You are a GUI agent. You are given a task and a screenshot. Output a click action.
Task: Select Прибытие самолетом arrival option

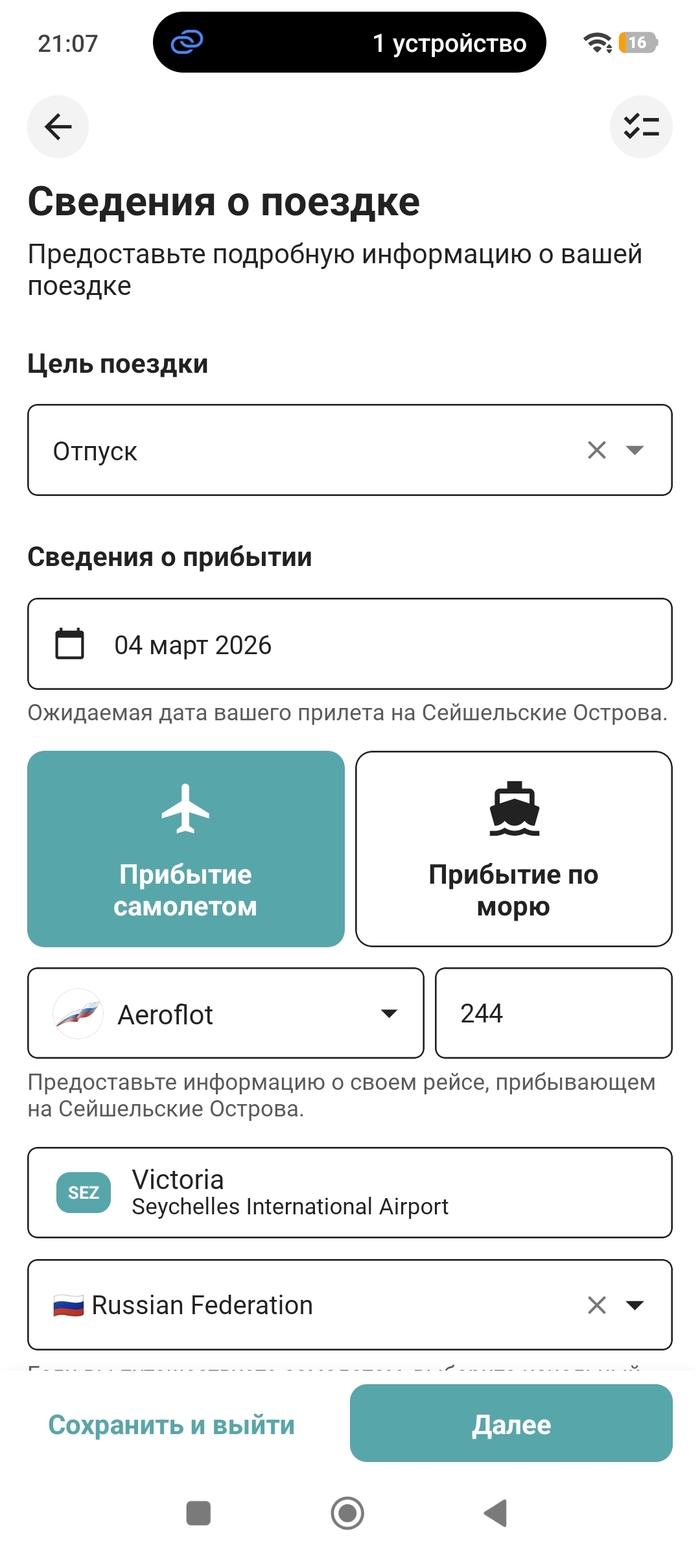tap(186, 848)
